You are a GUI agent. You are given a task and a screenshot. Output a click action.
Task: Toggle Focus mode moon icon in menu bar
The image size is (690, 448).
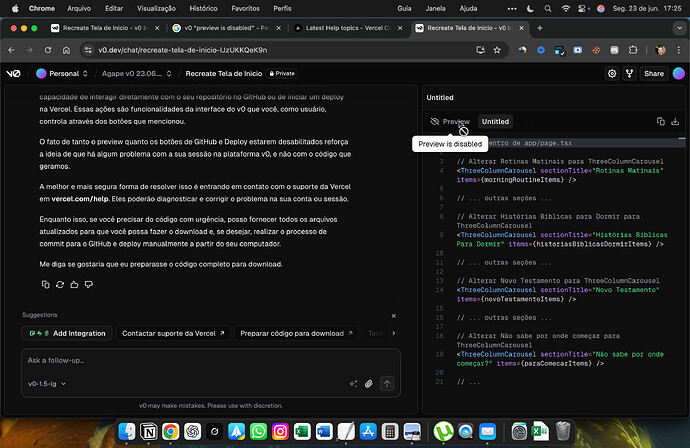pos(530,8)
